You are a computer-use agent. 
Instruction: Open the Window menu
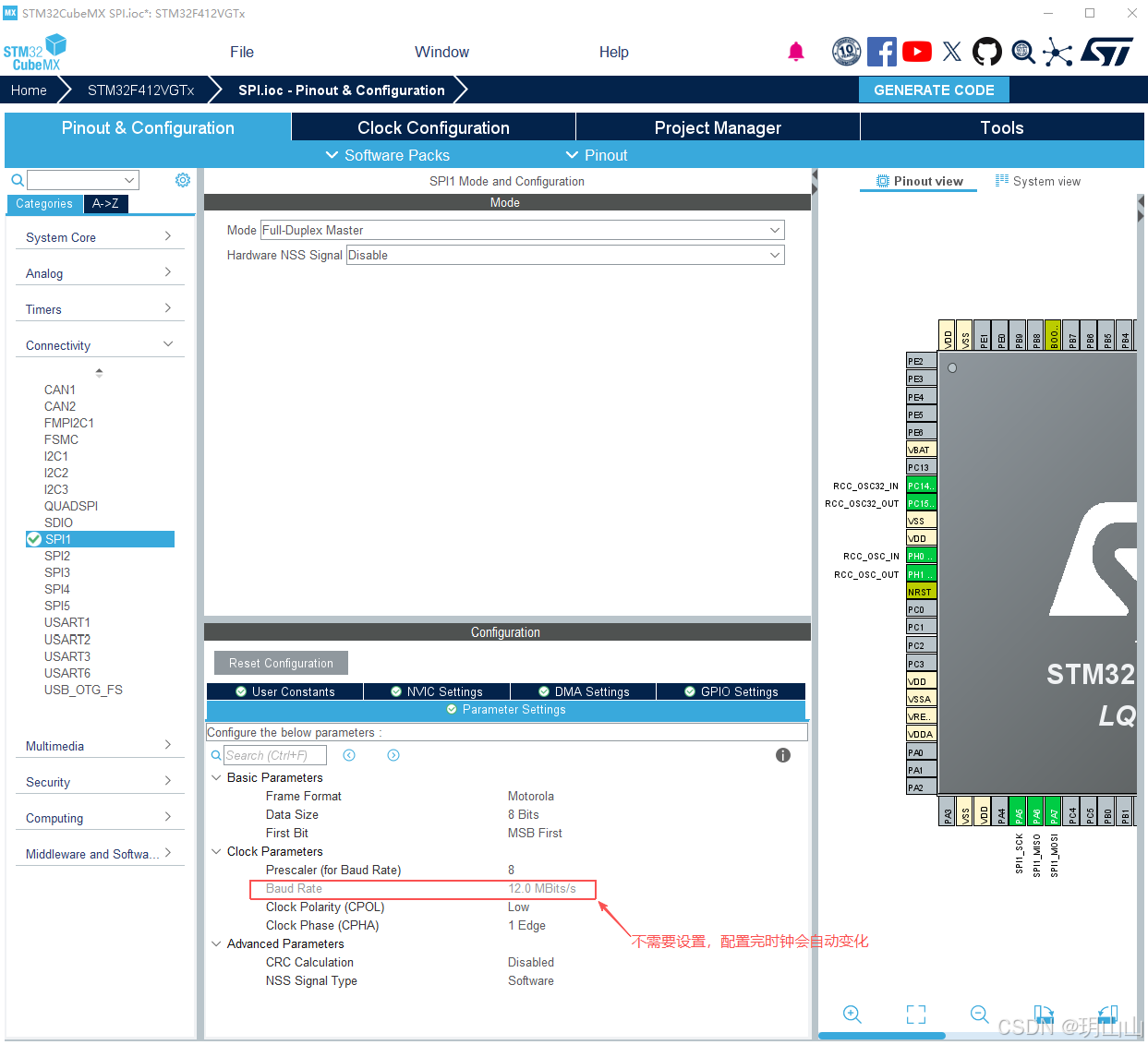[x=441, y=52]
